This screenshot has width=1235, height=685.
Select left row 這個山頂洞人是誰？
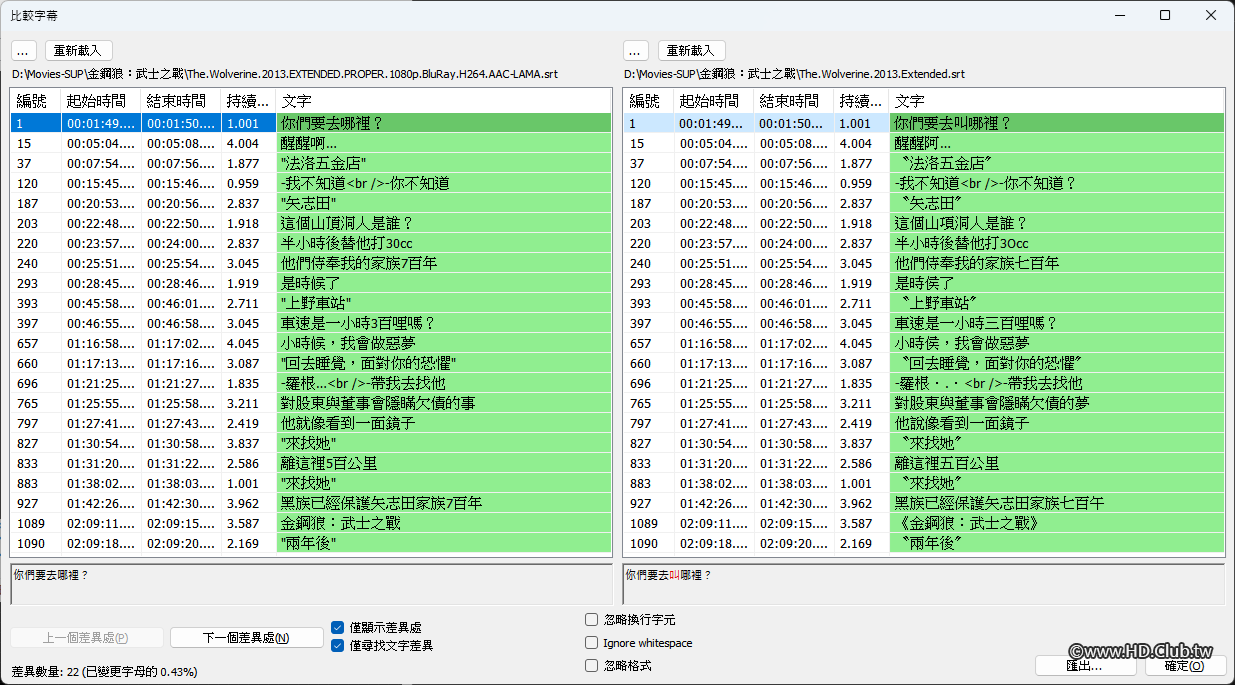point(311,223)
